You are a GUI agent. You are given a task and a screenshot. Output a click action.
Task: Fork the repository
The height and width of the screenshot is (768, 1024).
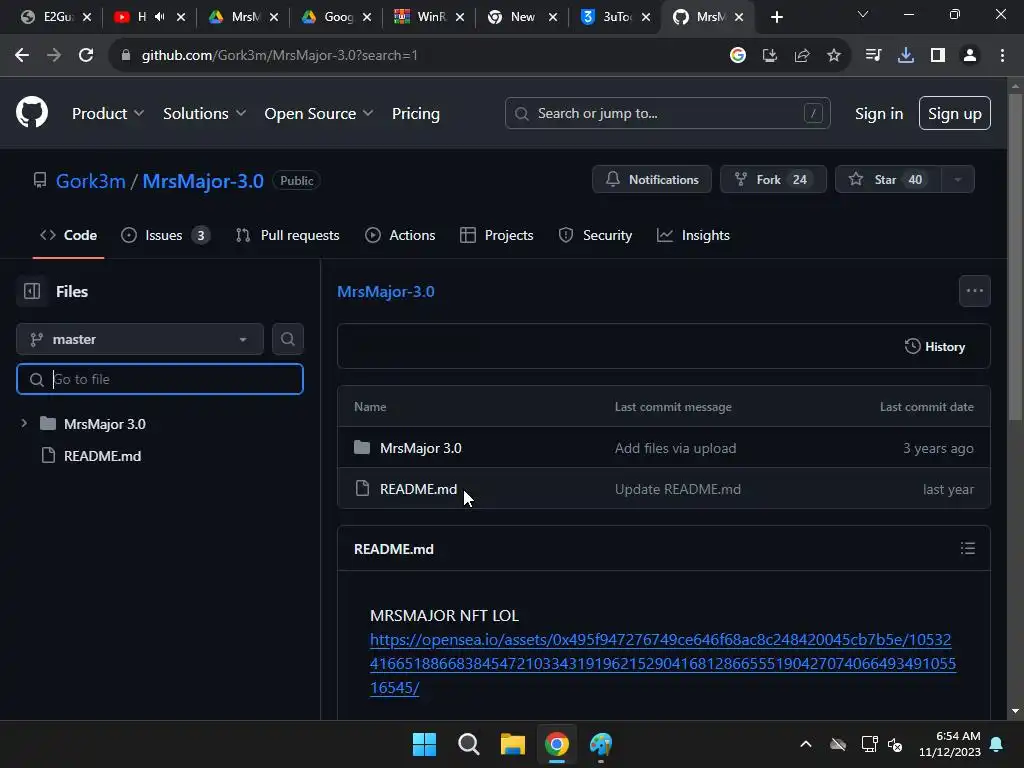(x=773, y=180)
